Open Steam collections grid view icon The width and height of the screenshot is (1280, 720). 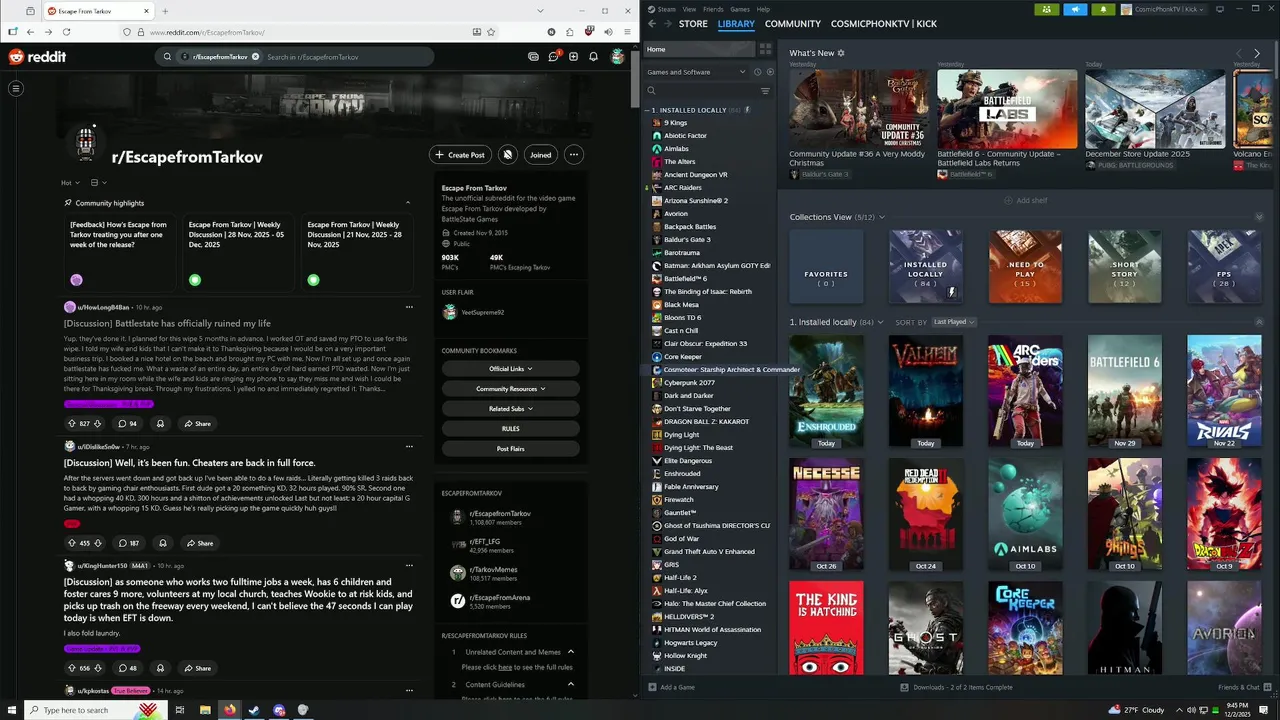(765, 48)
